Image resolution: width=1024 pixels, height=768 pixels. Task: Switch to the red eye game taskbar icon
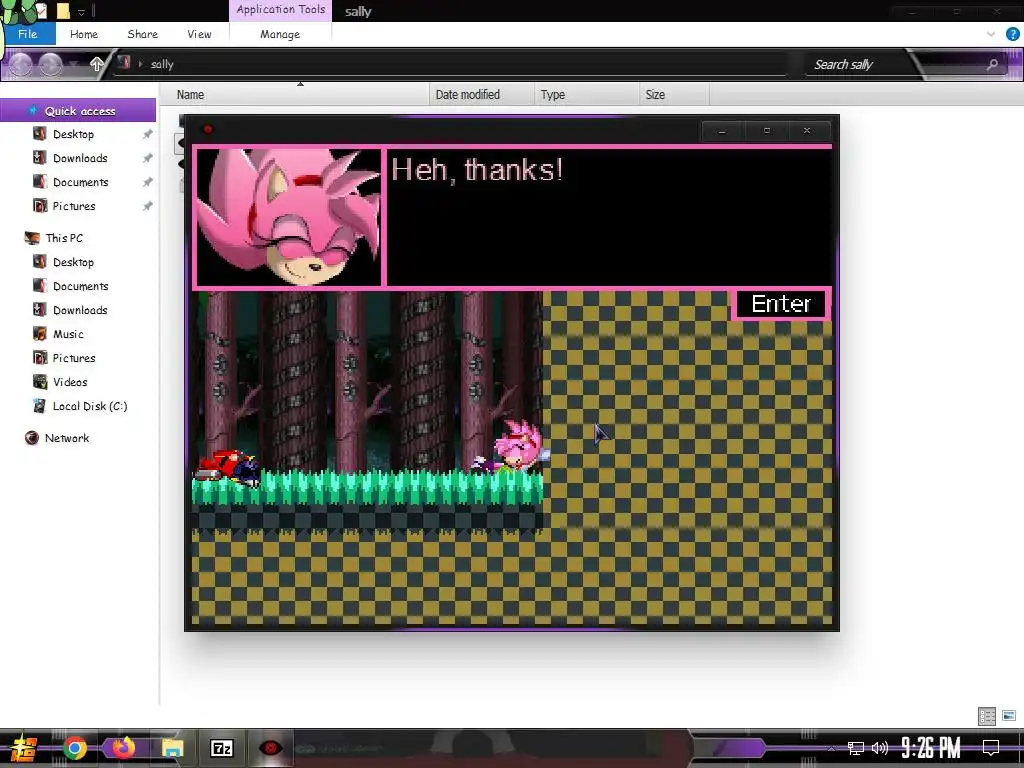[270, 748]
